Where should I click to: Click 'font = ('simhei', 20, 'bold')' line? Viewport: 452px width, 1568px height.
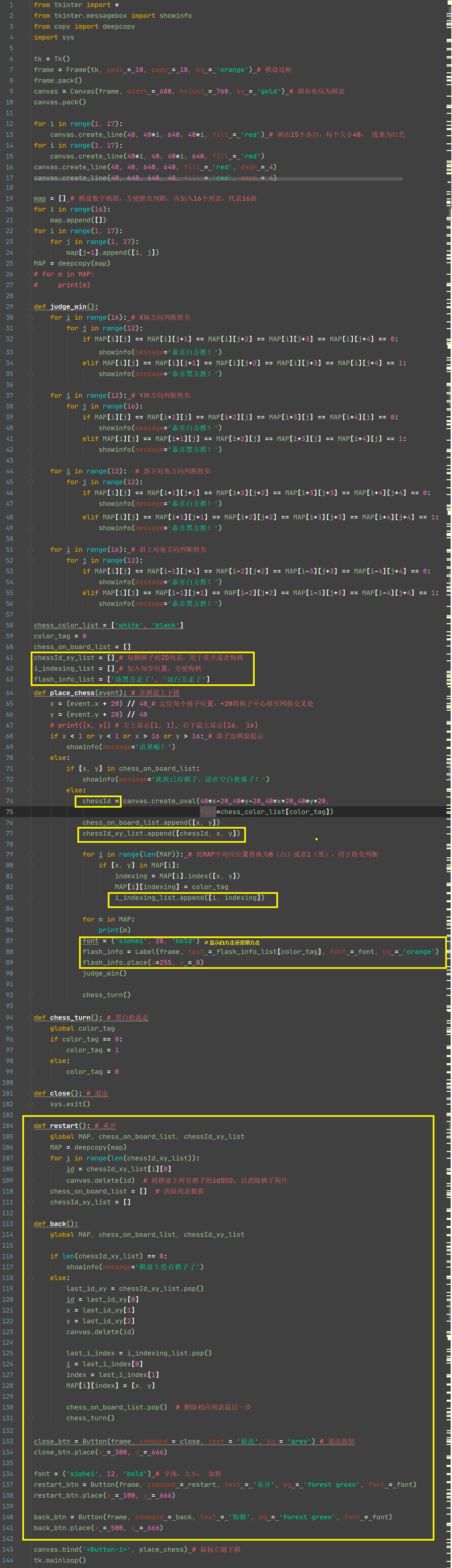tap(141, 941)
